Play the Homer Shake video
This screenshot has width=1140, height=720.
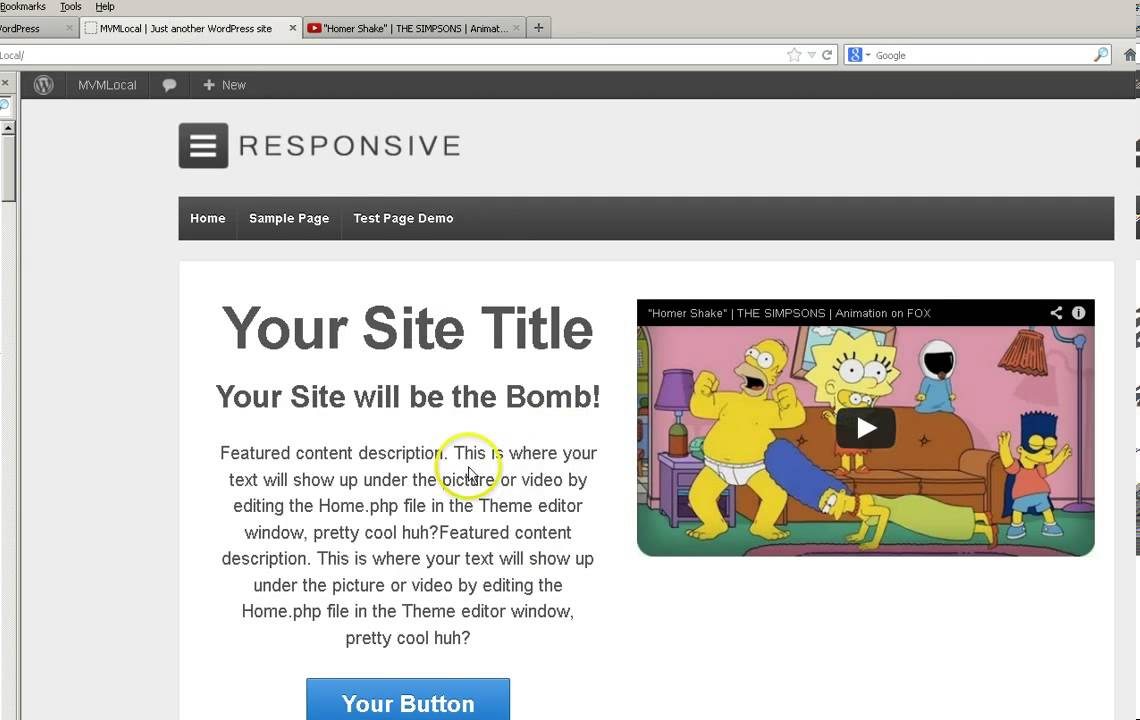point(865,428)
